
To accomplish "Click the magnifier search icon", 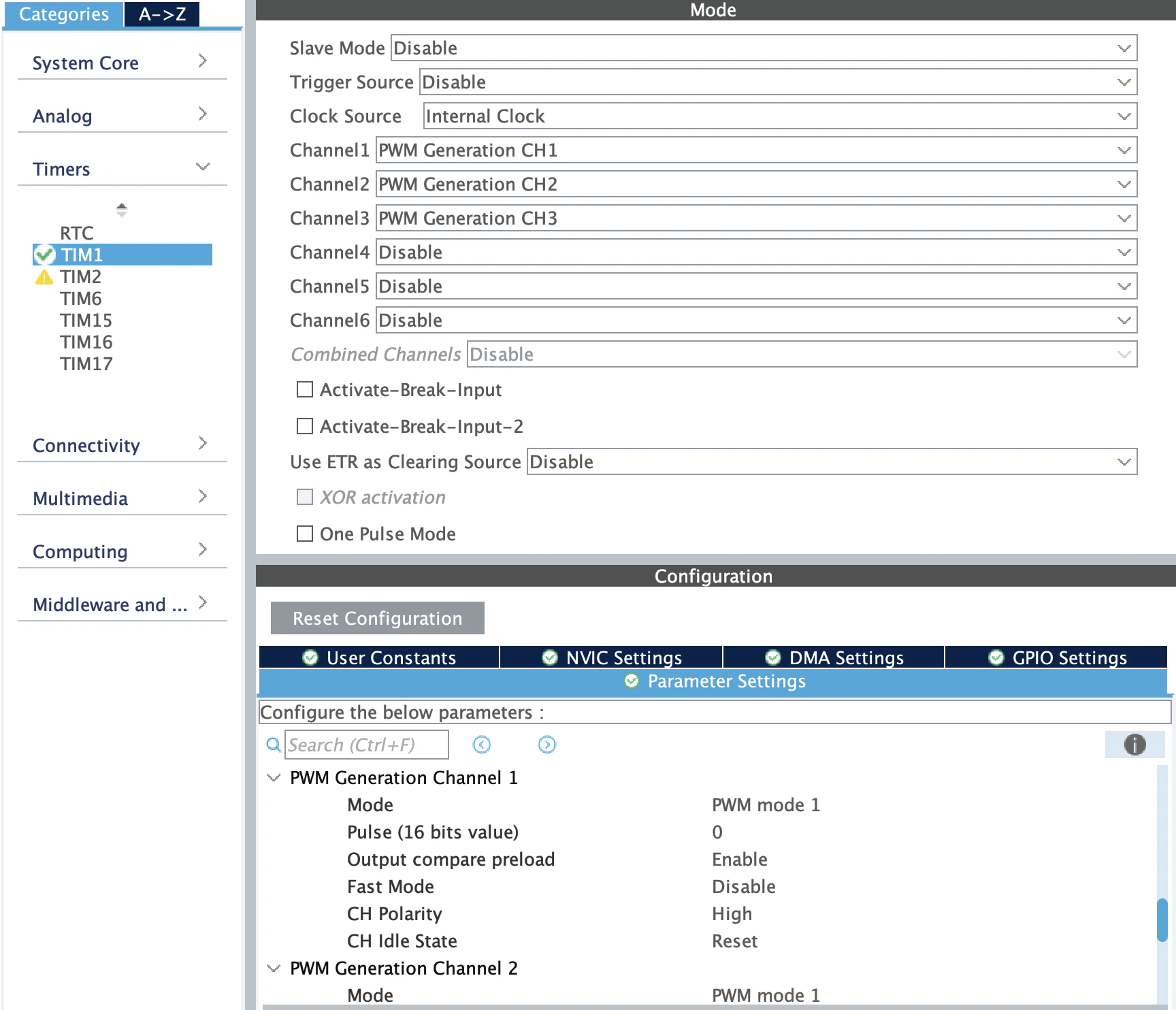I will click(274, 745).
